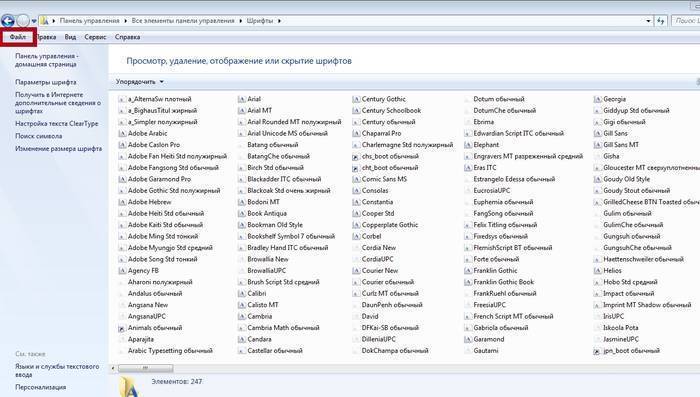This screenshot has width=700, height=397.
Task: Select the Calibri font icon
Action: [x=242, y=294]
